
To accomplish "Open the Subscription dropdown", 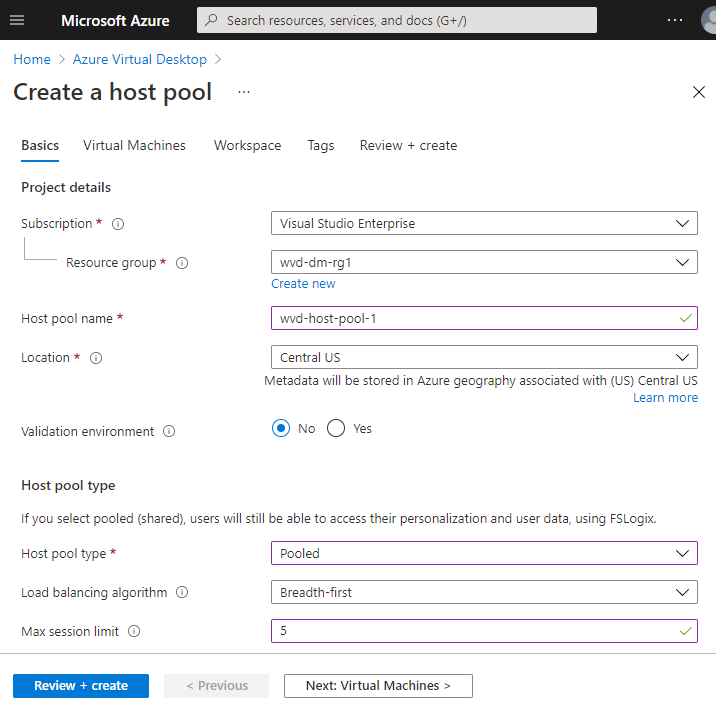I will pyautogui.click(x=484, y=223).
